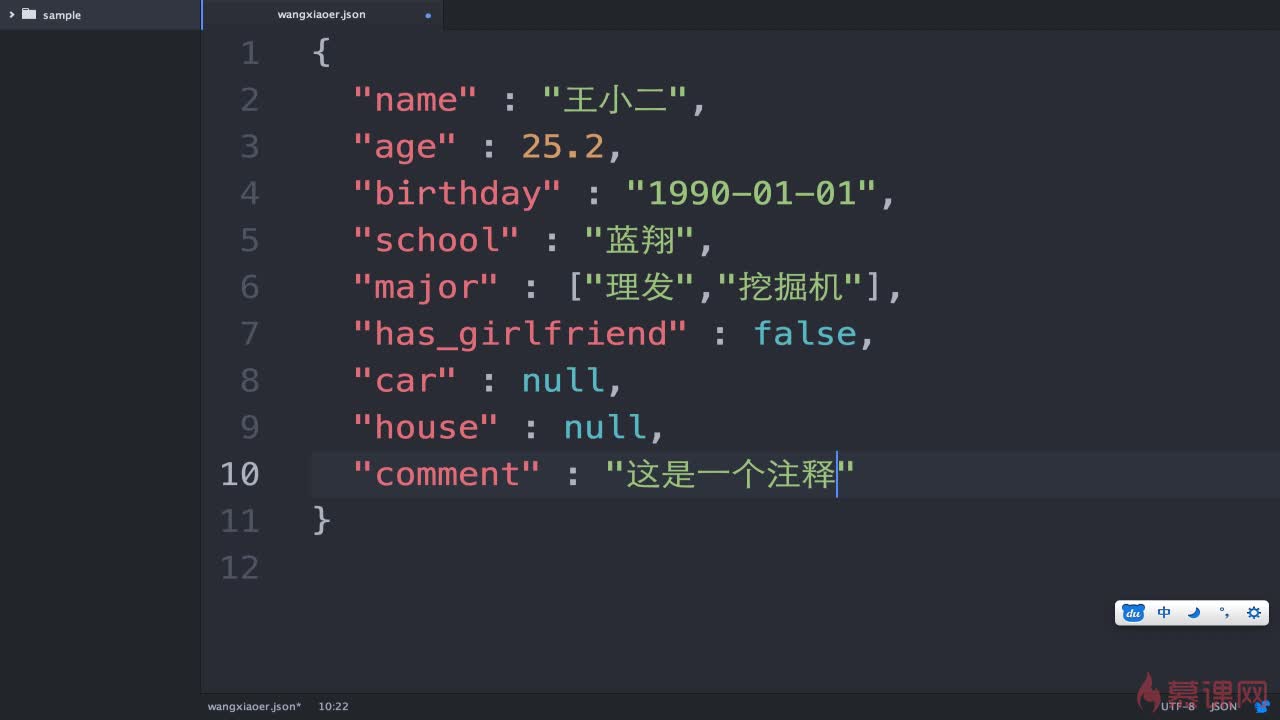This screenshot has width=1280, height=720.
Task: Click the sample folder icon
Action: (x=28, y=14)
